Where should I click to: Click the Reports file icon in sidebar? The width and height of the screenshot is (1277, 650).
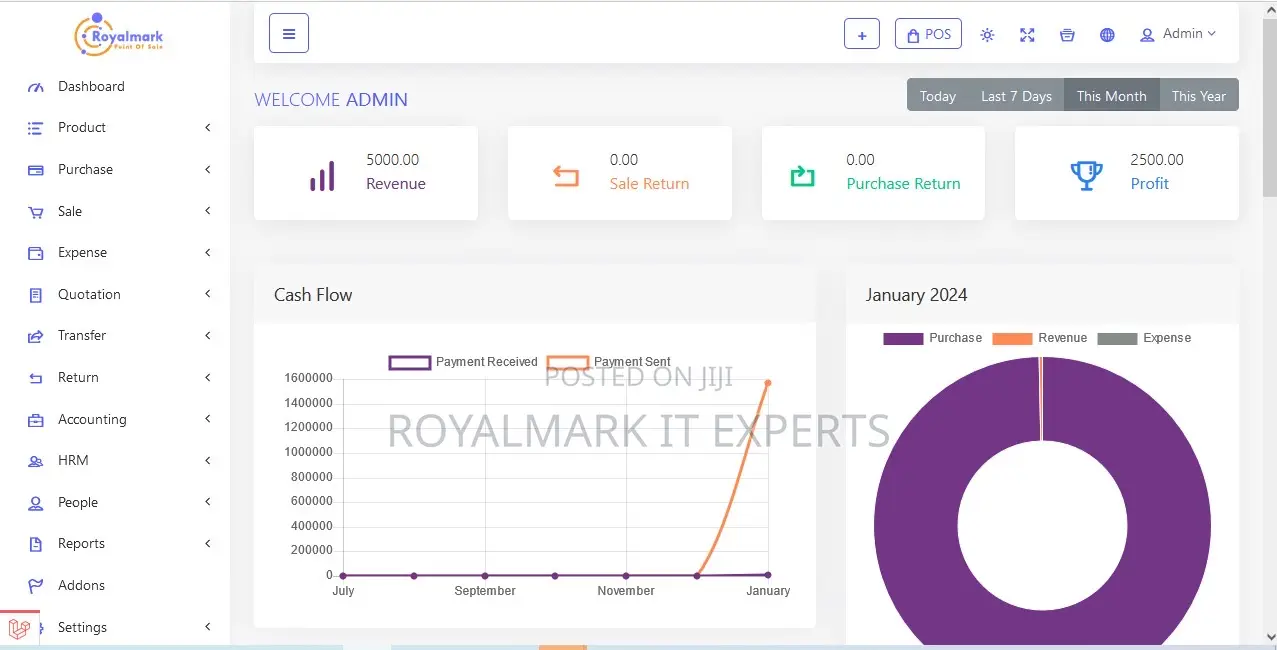36,544
